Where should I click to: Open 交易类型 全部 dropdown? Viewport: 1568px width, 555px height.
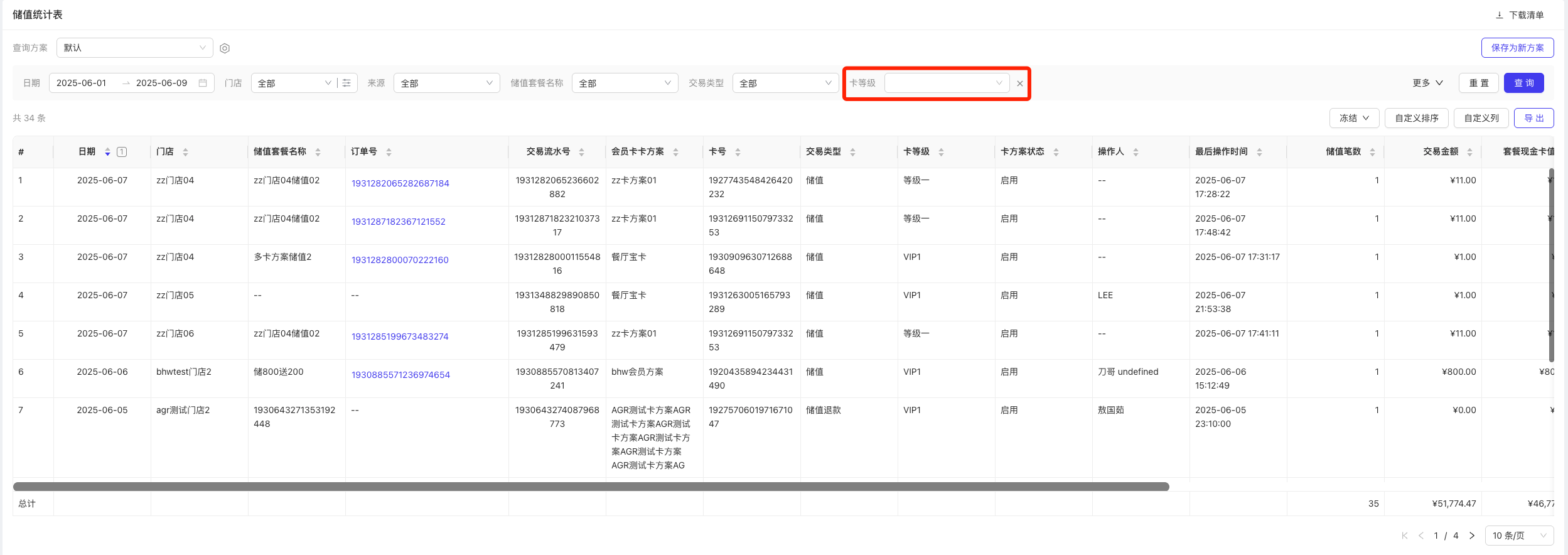pyautogui.click(x=786, y=83)
